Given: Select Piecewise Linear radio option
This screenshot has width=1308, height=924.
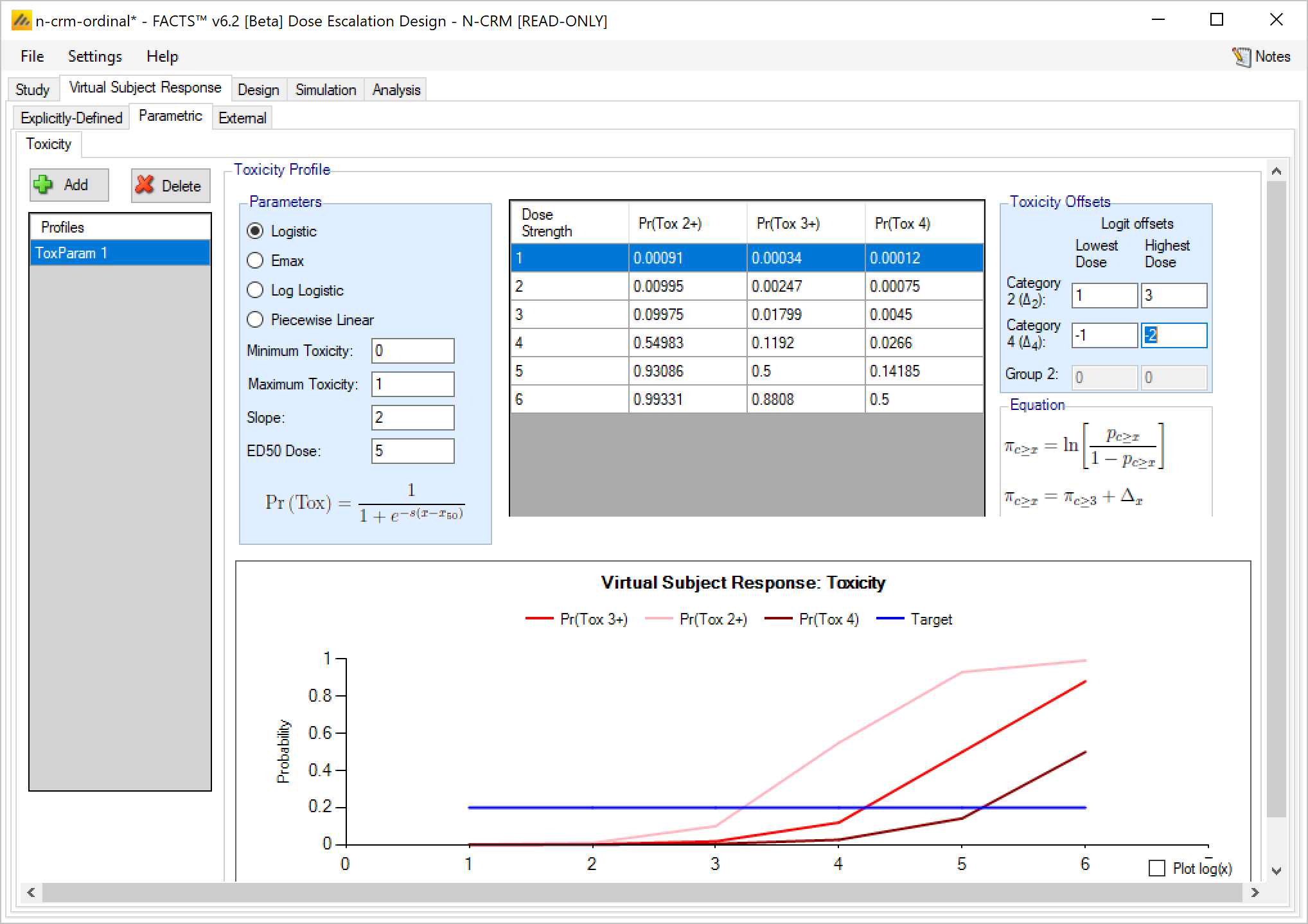Looking at the screenshot, I should [256, 320].
